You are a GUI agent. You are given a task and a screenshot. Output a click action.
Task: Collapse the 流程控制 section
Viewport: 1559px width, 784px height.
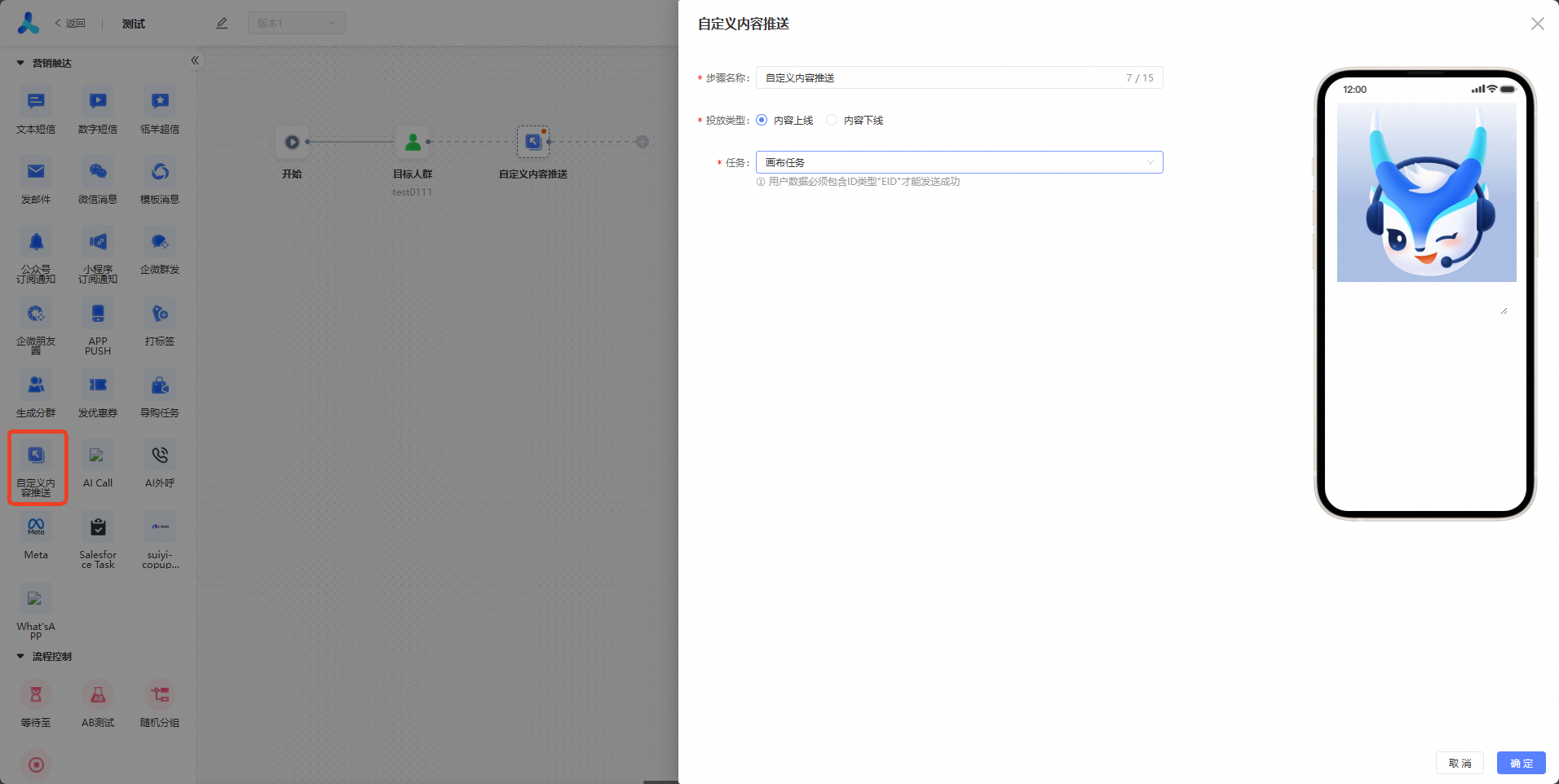point(20,656)
